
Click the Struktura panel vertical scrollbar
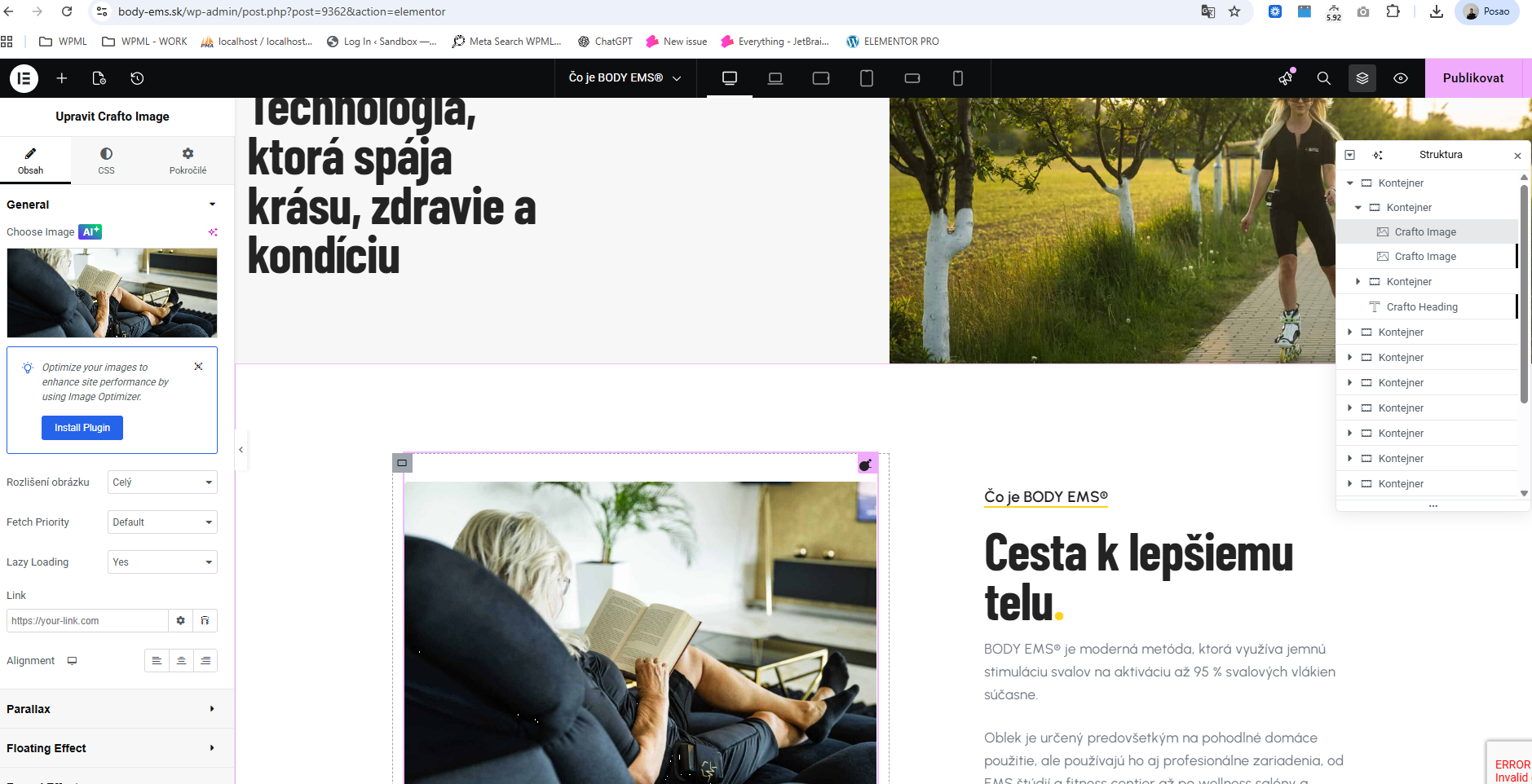(1524, 294)
